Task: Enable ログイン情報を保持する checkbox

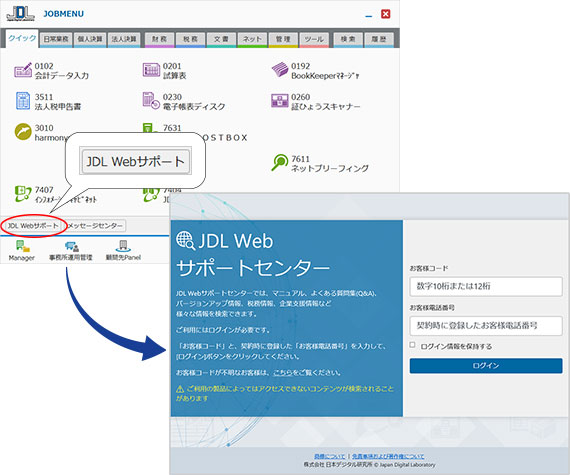Action: tap(412, 345)
